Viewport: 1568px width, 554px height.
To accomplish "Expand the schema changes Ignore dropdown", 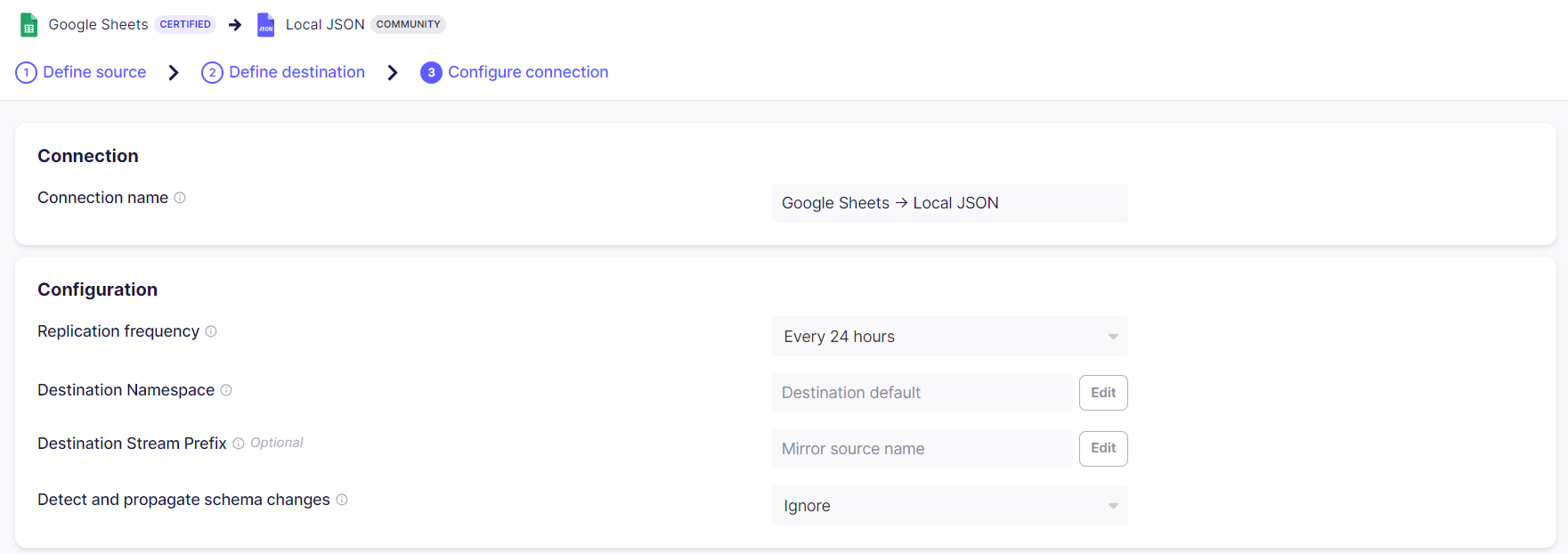I will coord(948,506).
